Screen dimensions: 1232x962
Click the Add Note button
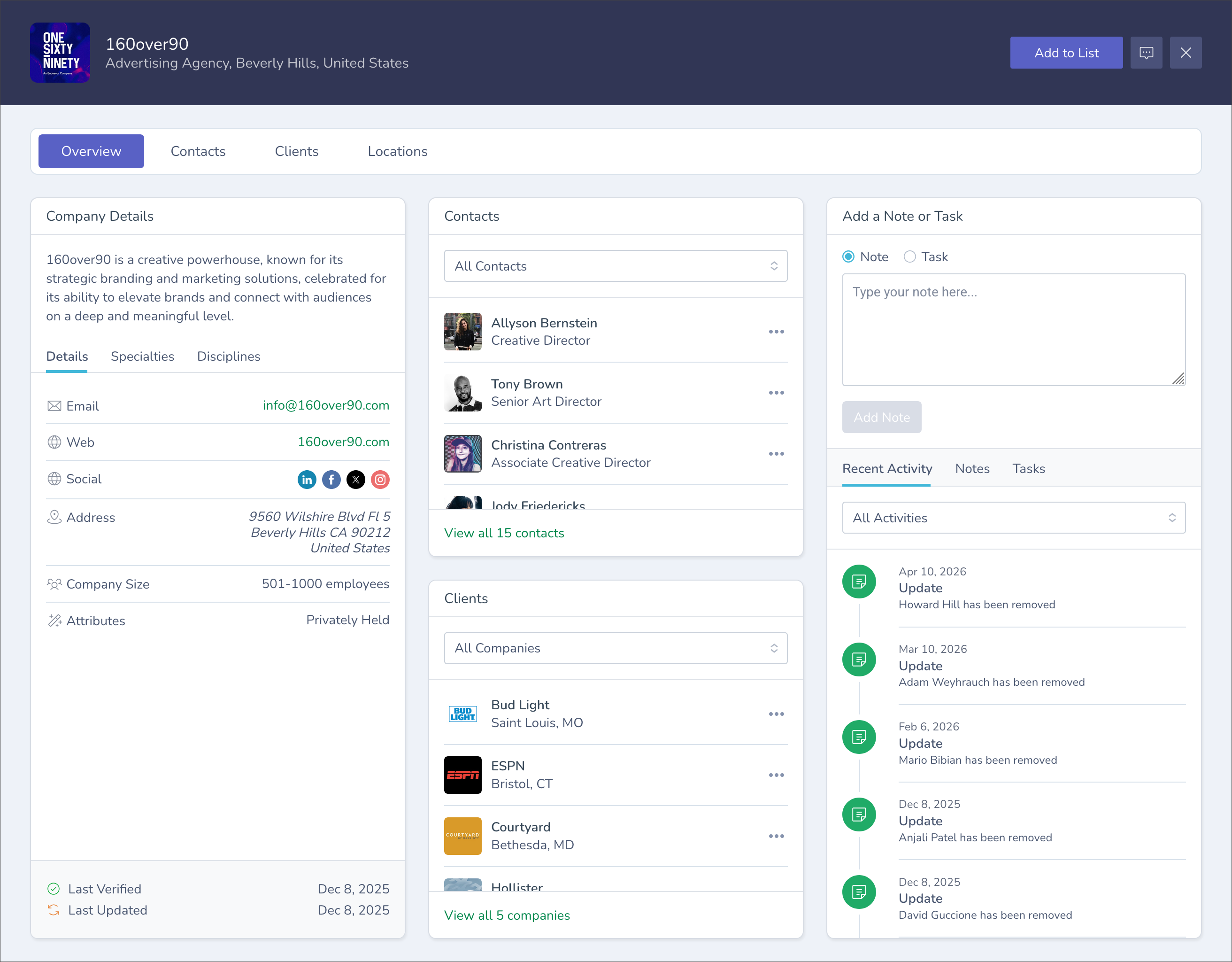tap(882, 417)
